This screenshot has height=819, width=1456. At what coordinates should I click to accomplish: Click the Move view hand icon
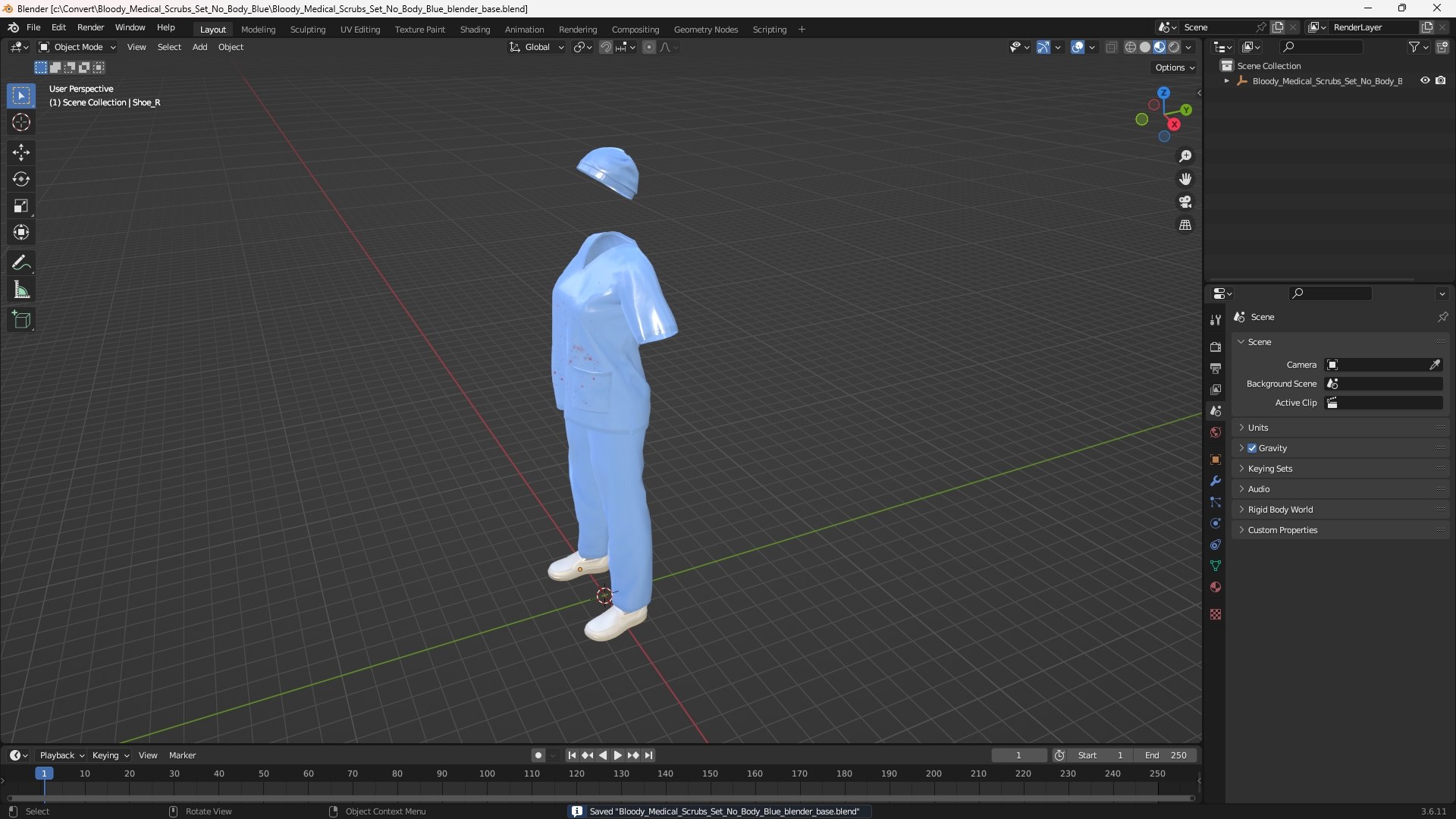[x=1185, y=179]
